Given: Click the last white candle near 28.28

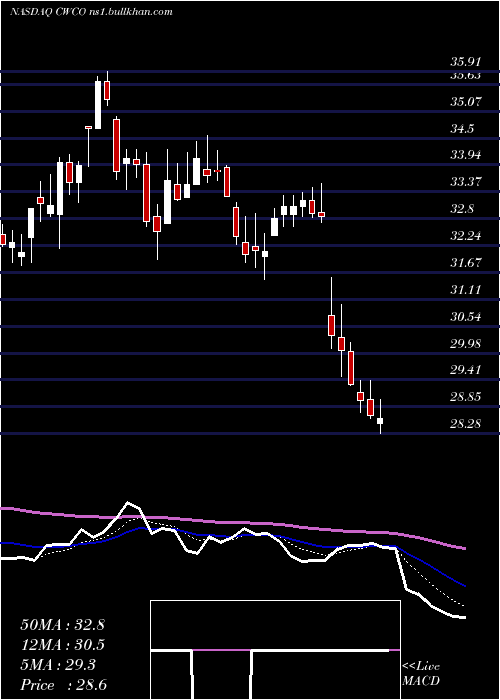Looking at the screenshot, I should click(x=380, y=420).
